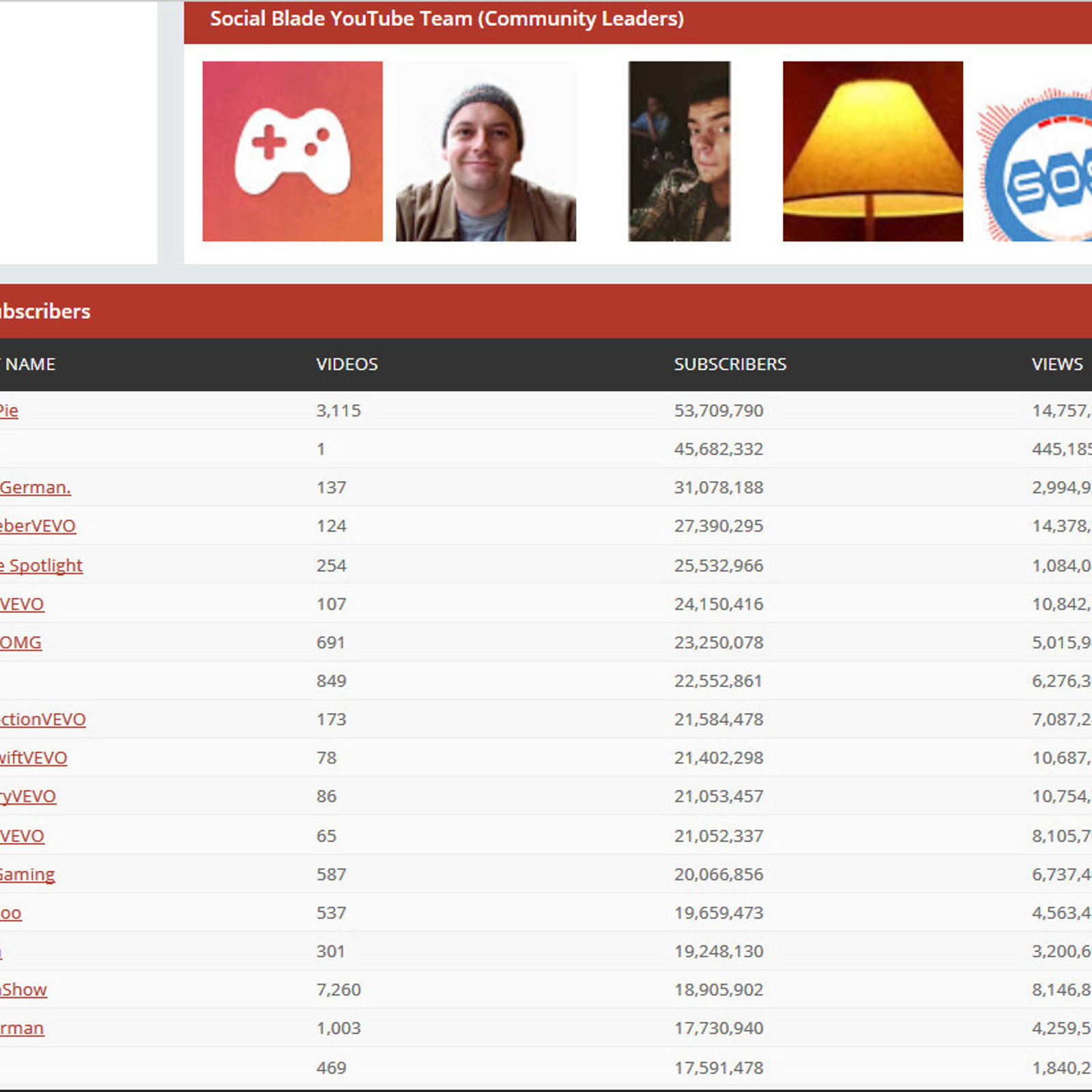Select the 25,532,966 subscribers cell

719,565
